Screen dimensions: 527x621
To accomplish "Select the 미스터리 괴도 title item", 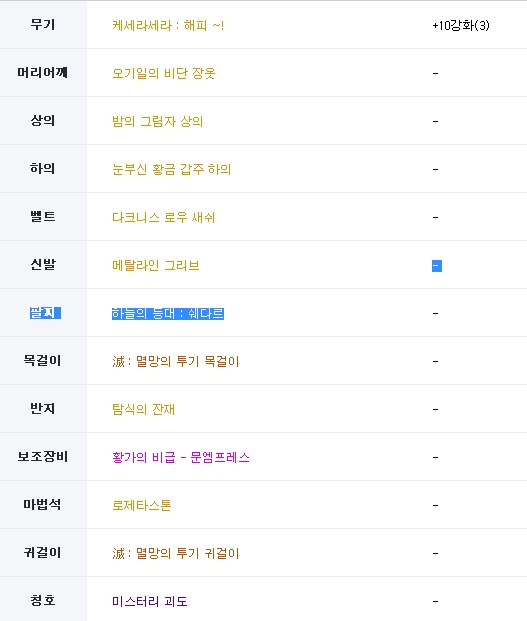I will point(150,601).
